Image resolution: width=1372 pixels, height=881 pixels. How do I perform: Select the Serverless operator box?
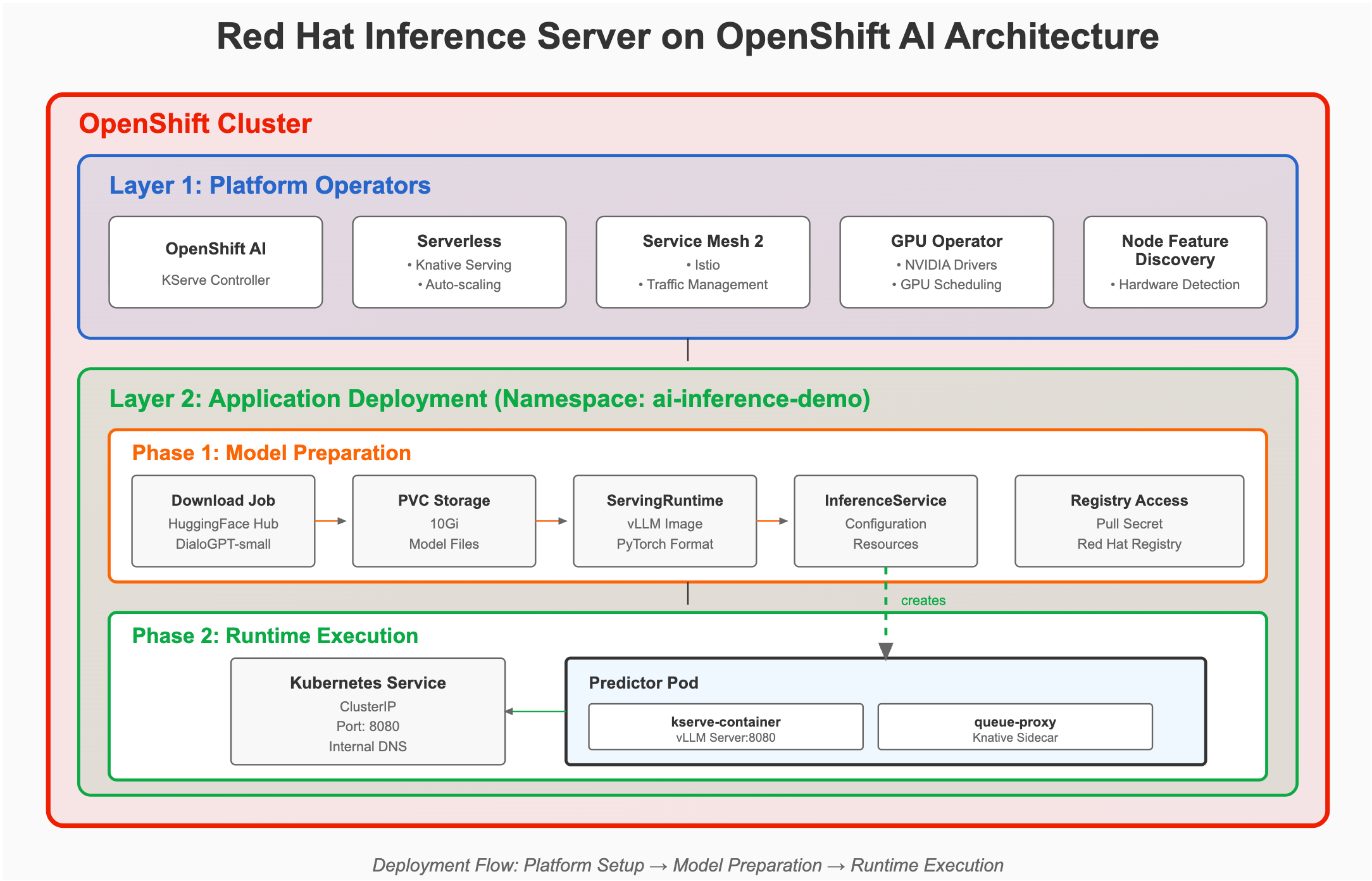click(459, 262)
